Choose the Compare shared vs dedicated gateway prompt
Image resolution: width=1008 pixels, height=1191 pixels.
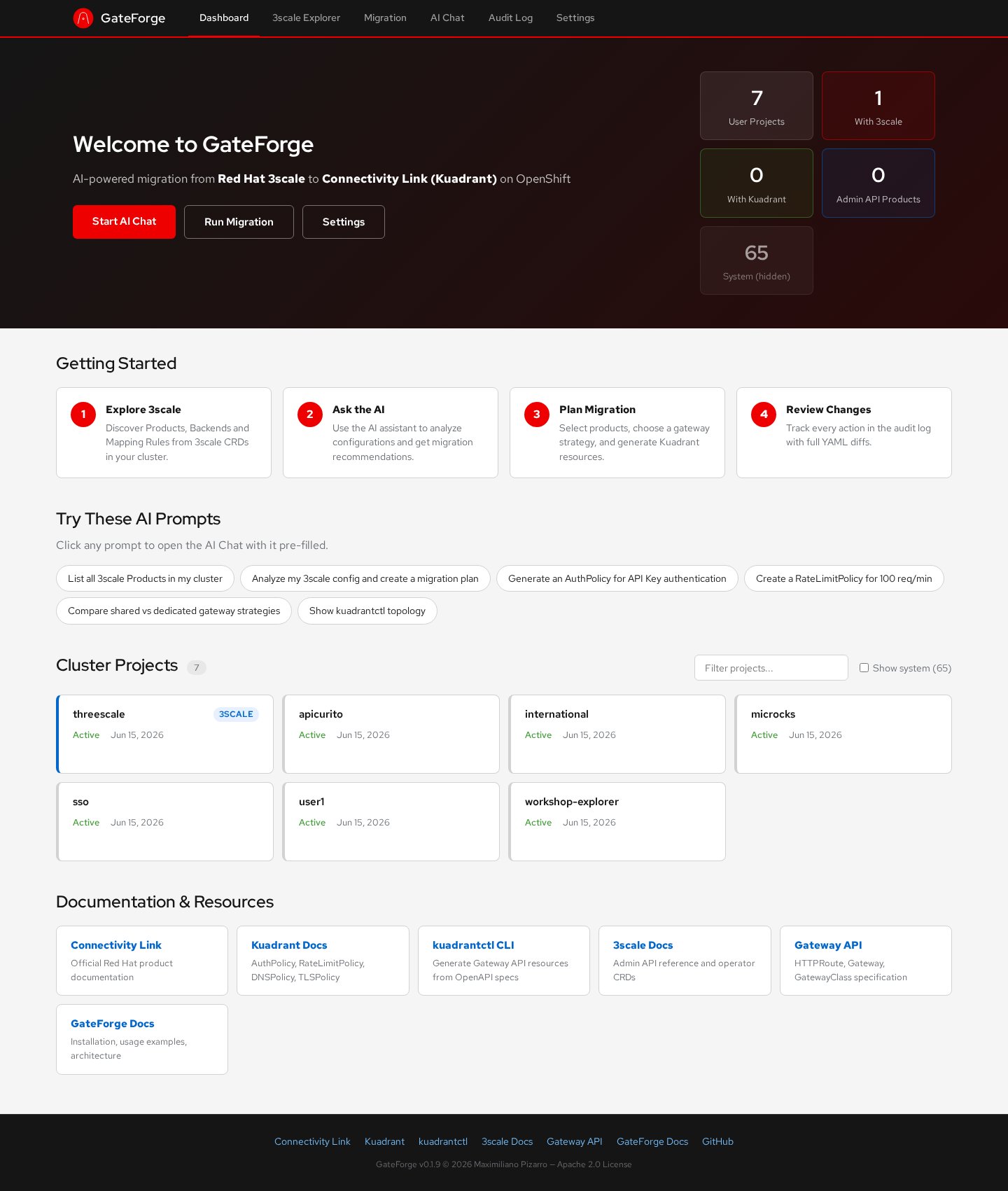click(174, 611)
